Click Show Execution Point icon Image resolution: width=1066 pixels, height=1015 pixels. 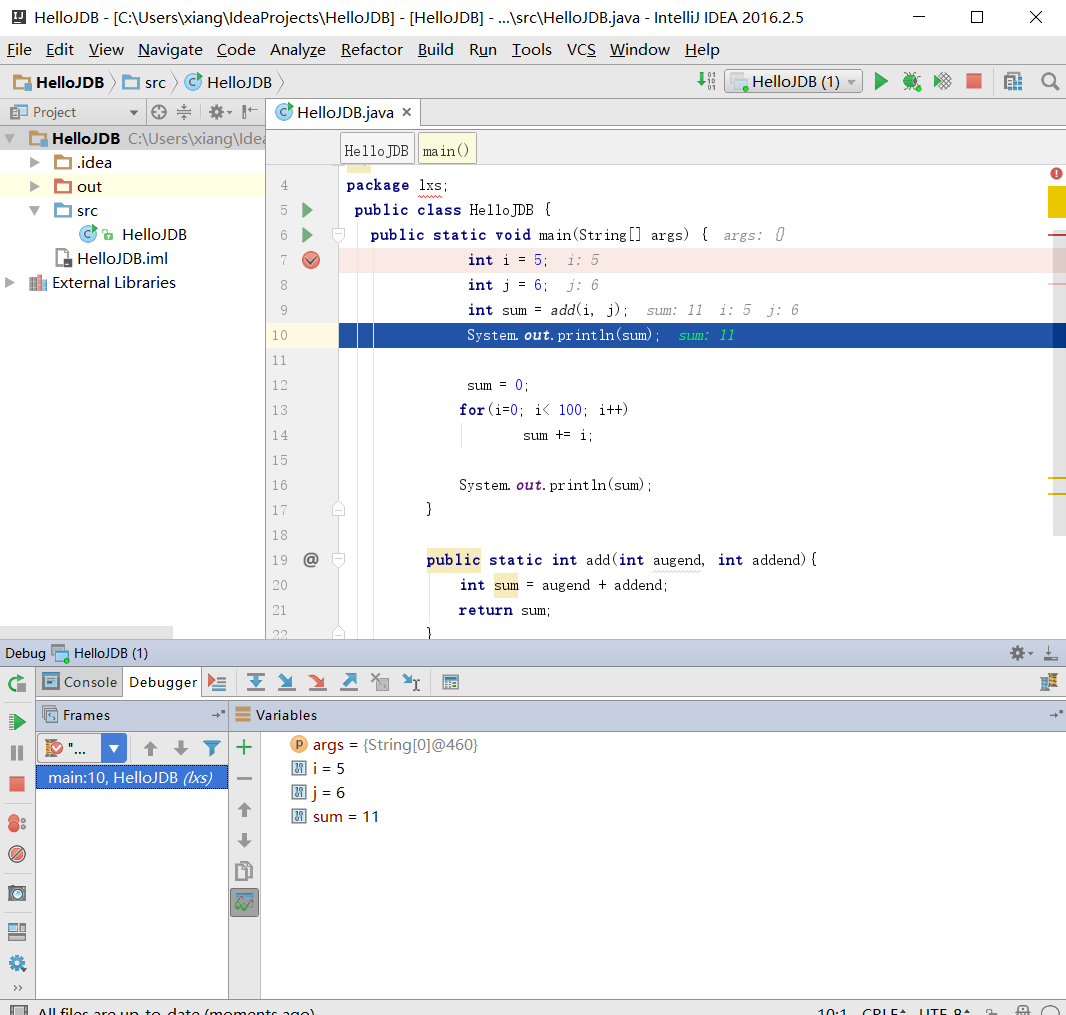click(x=217, y=683)
